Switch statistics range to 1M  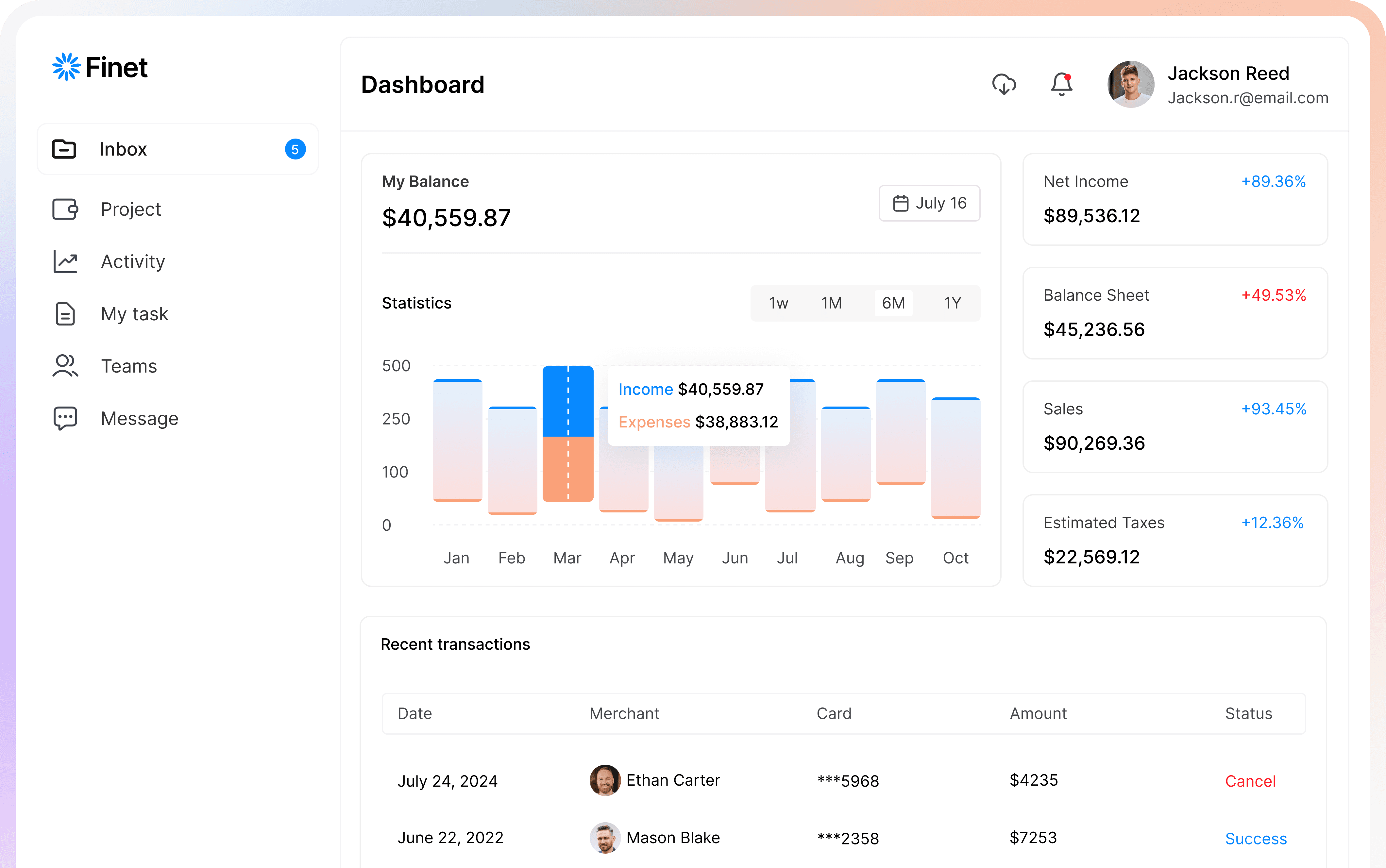coord(831,303)
